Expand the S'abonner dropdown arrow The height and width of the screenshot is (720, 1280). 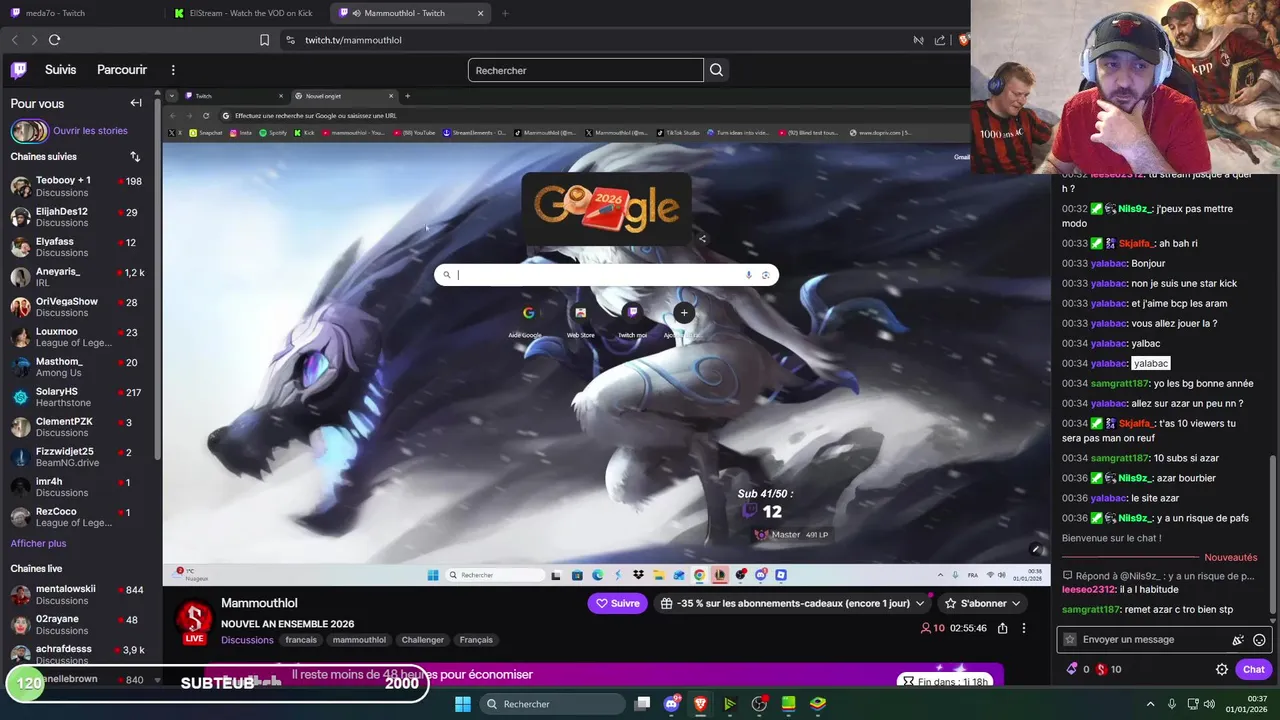coord(1015,603)
